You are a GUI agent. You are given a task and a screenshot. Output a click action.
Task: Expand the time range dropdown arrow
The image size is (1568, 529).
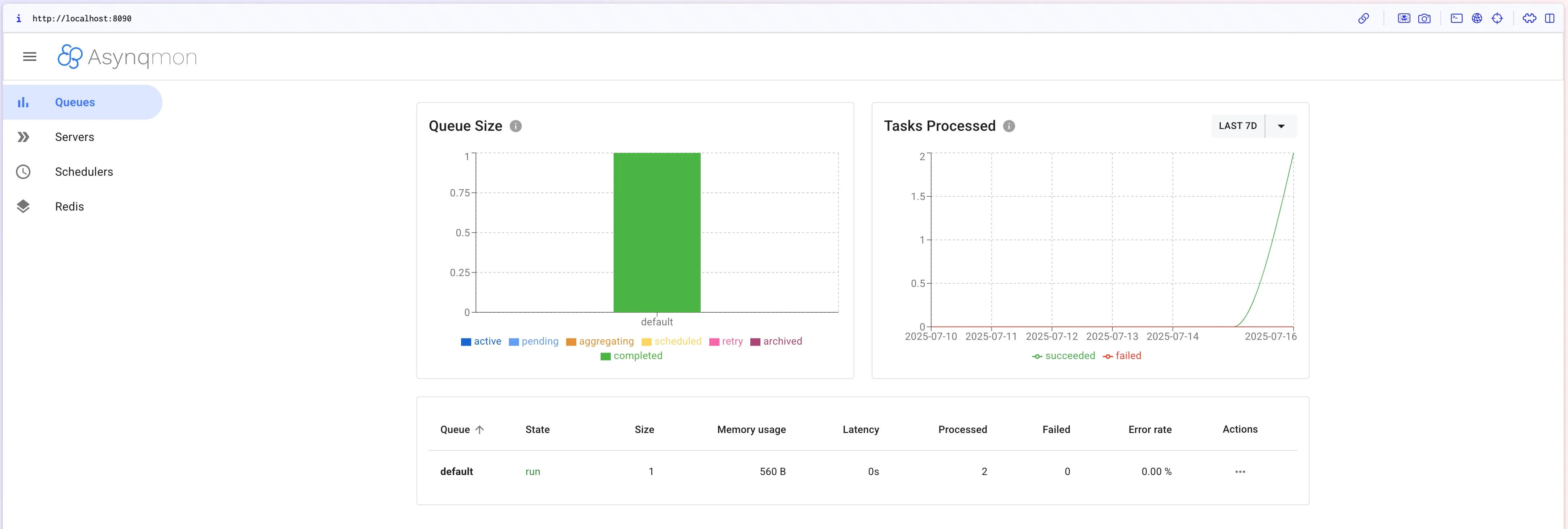[x=1281, y=126]
